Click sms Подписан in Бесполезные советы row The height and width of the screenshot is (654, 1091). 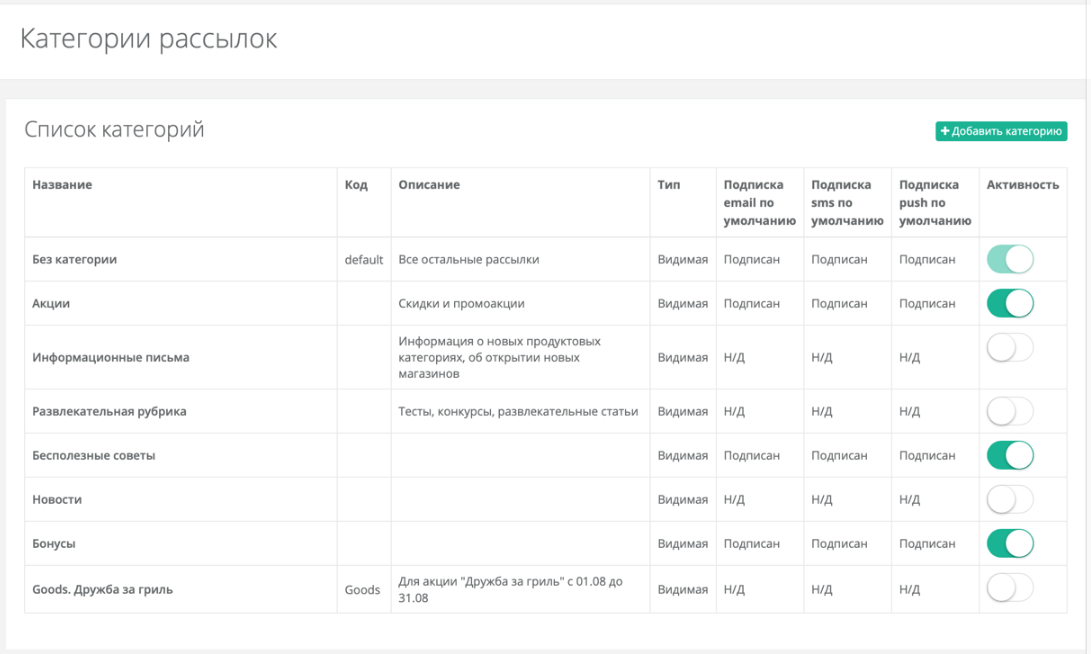click(x=839, y=456)
